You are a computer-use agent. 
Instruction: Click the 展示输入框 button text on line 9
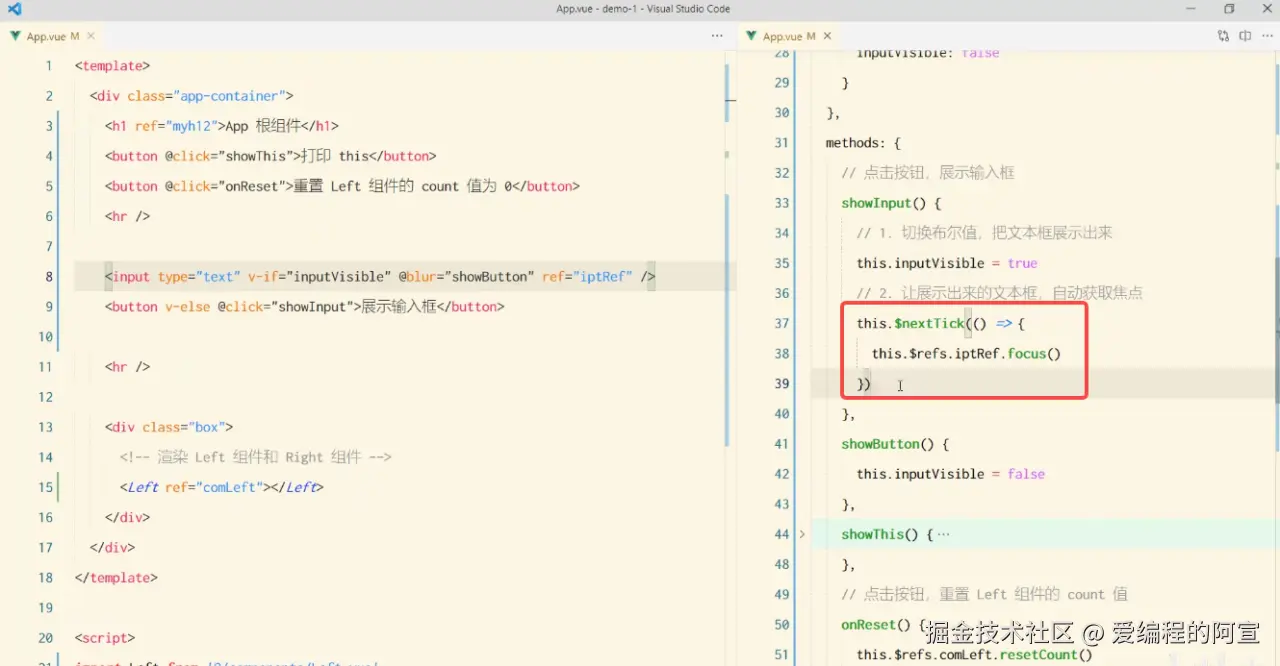399,307
